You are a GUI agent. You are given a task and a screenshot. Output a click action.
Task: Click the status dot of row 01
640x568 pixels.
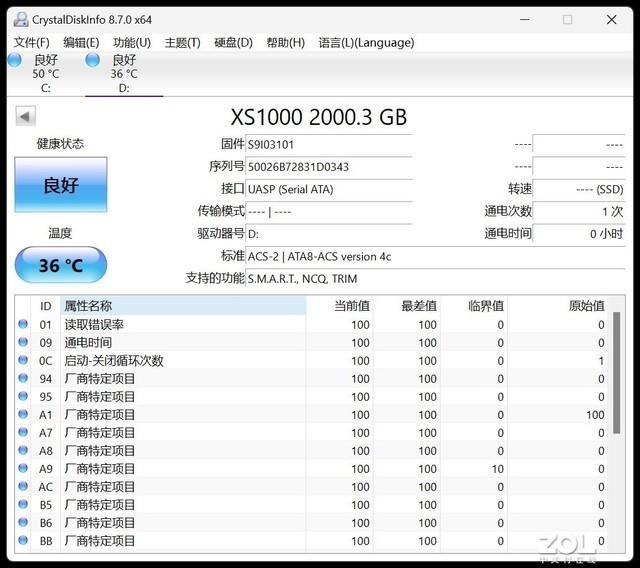point(23,324)
